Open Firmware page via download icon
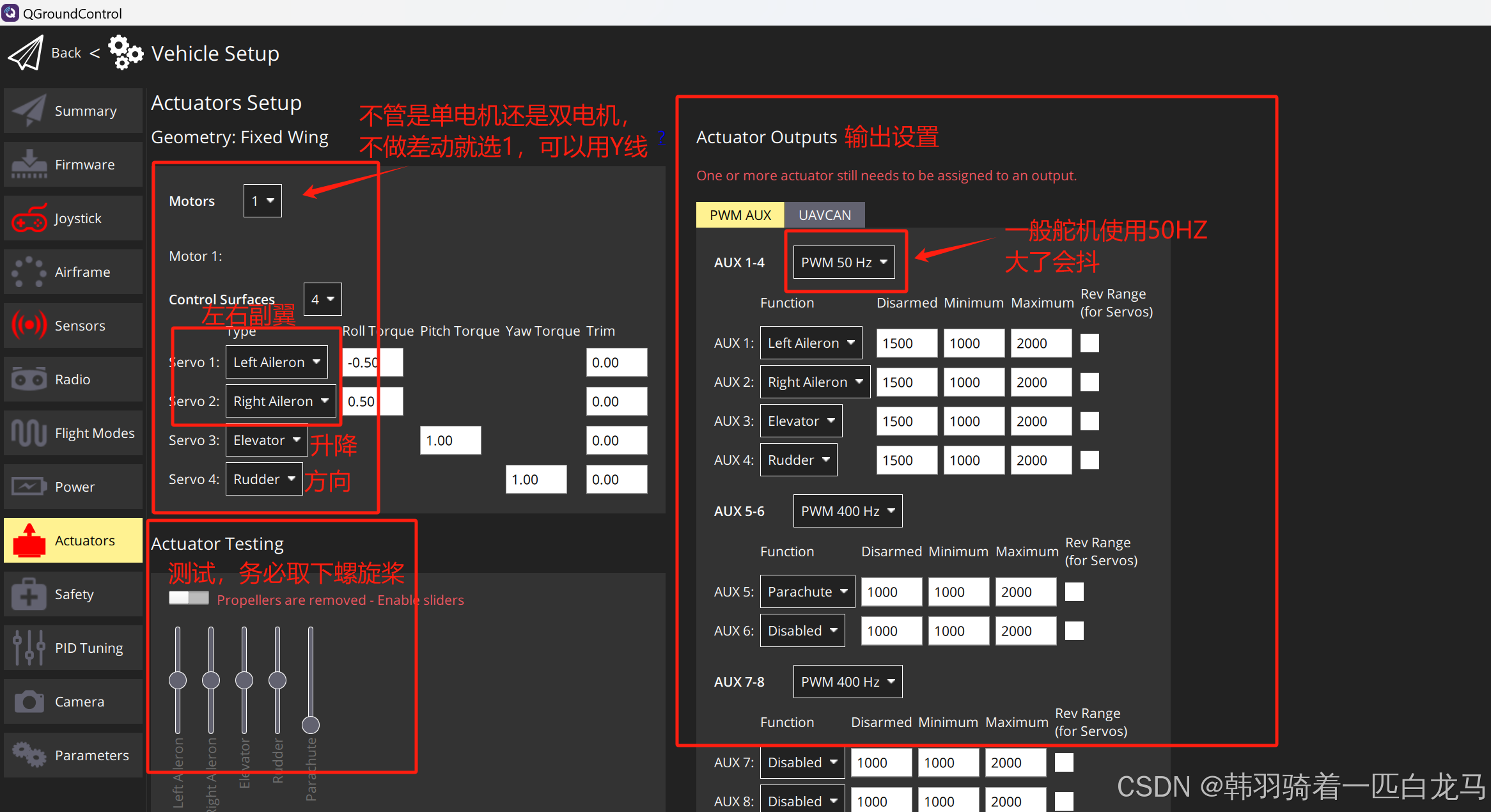Image resolution: width=1491 pixels, height=812 pixels. [29, 164]
